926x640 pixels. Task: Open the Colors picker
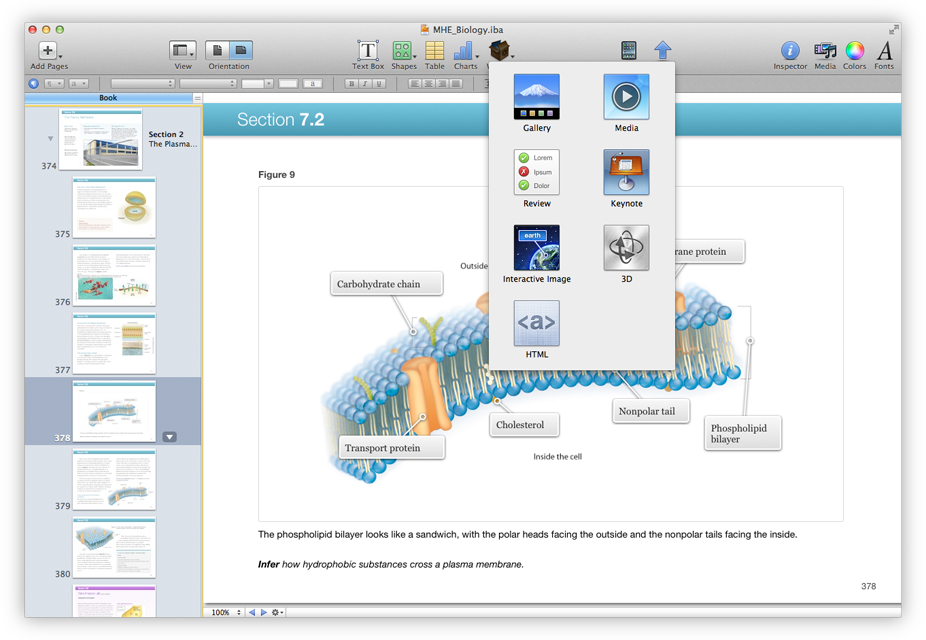click(x=854, y=51)
